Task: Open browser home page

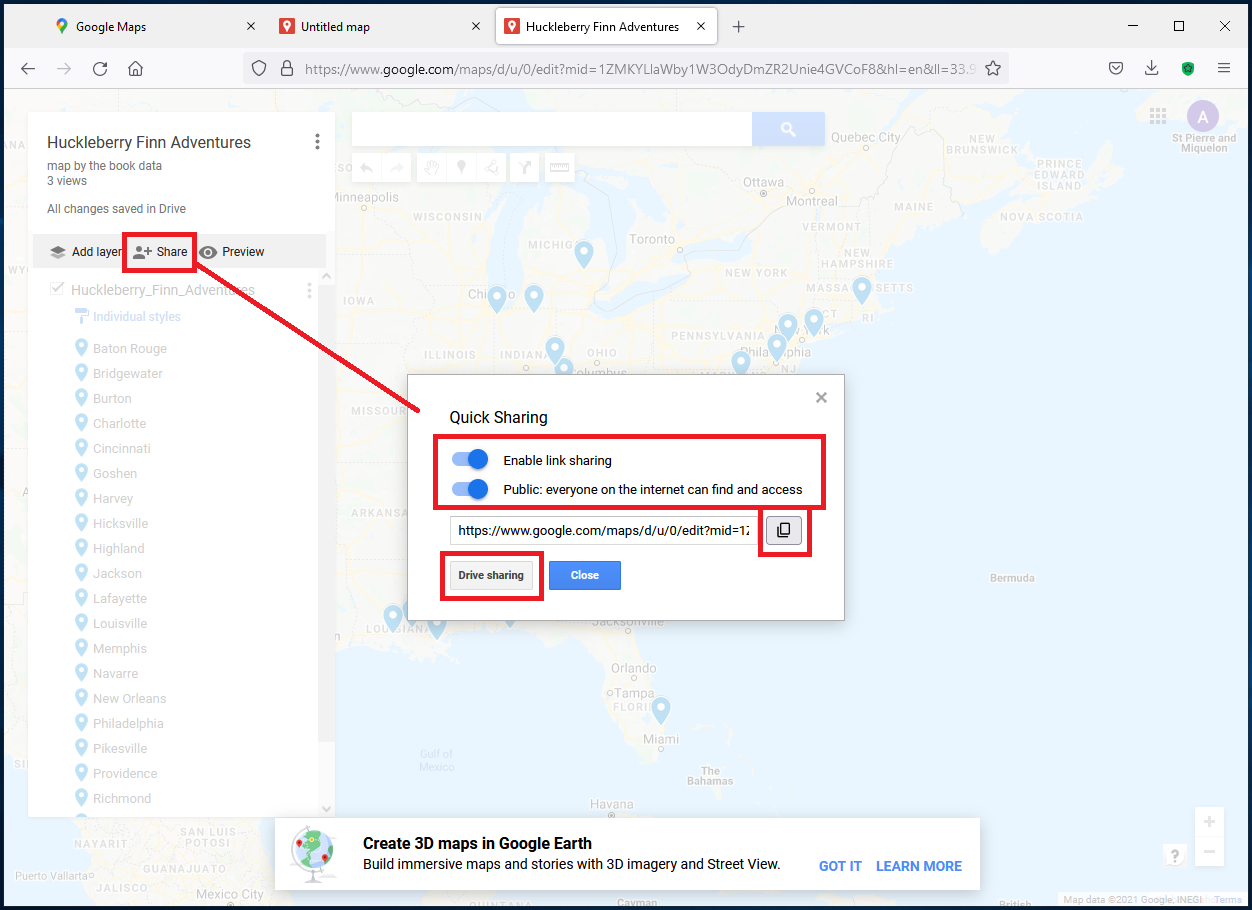Action: click(x=135, y=69)
